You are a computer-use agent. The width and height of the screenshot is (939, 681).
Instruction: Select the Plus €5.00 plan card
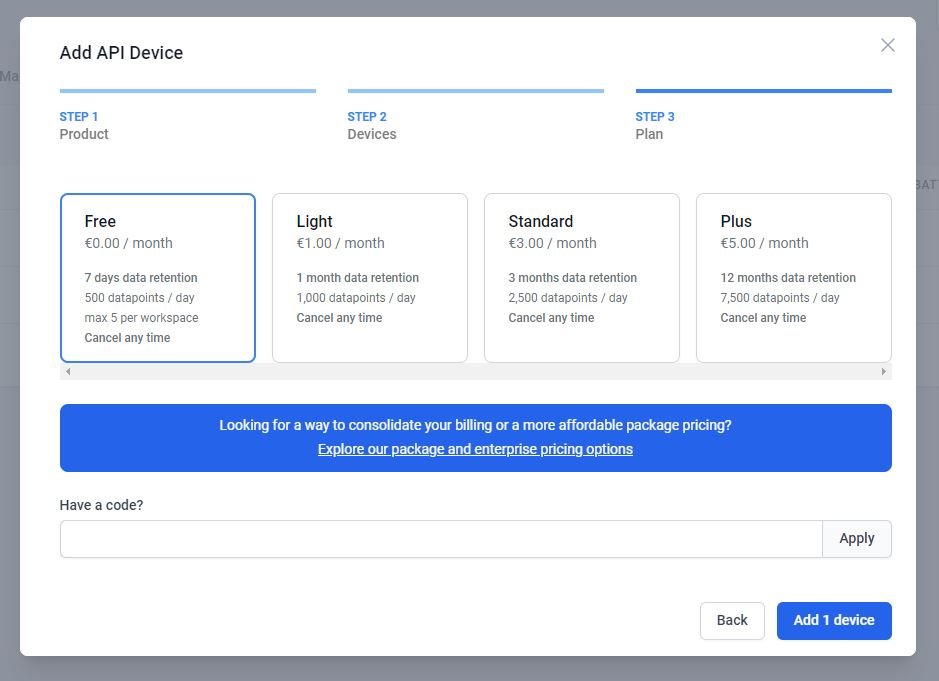(x=793, y=277)
